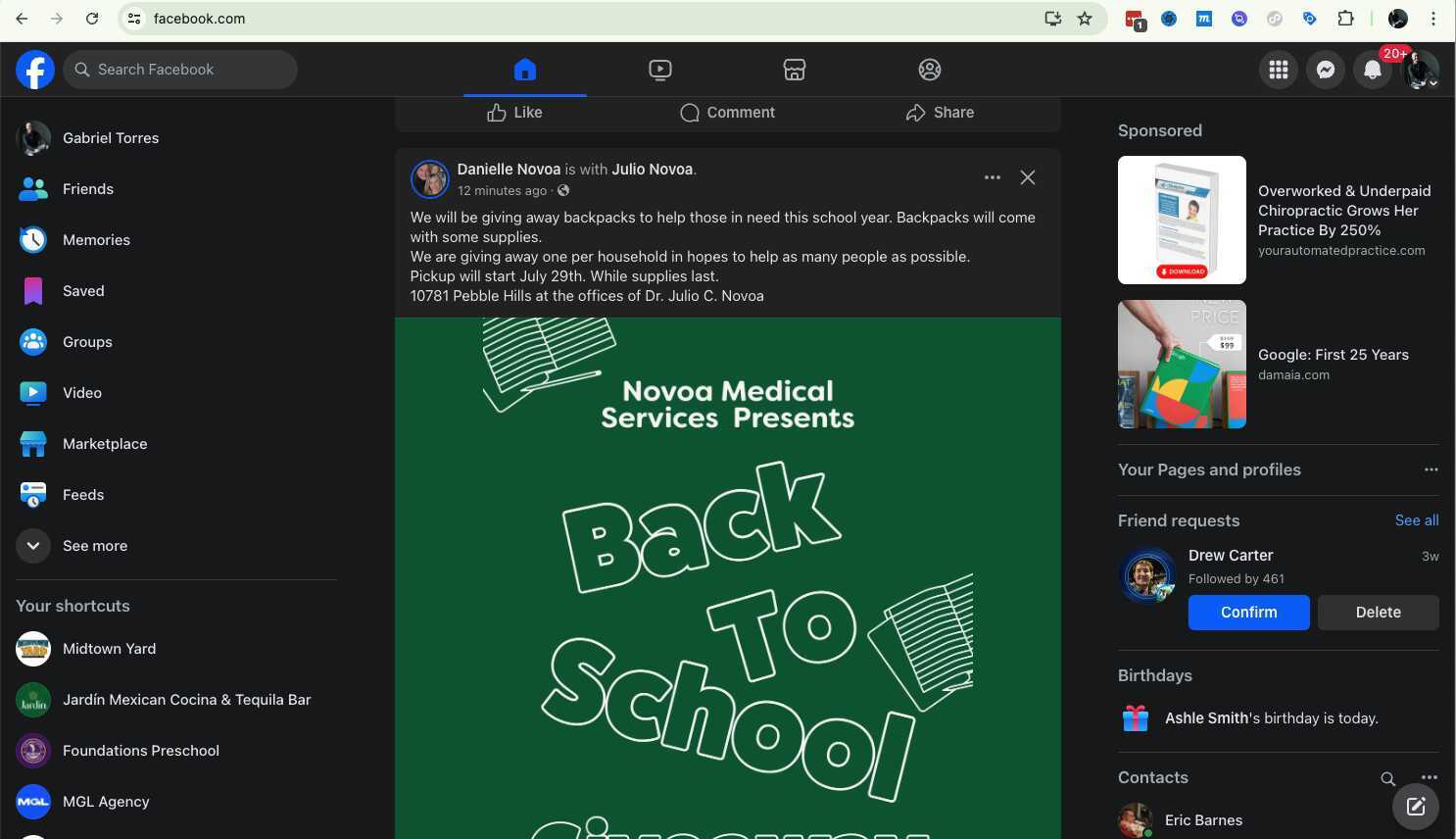Image resolution: width=1456 pixels, height=839 pixels.
Task: See all friend requests
Action: (1417, 520)
